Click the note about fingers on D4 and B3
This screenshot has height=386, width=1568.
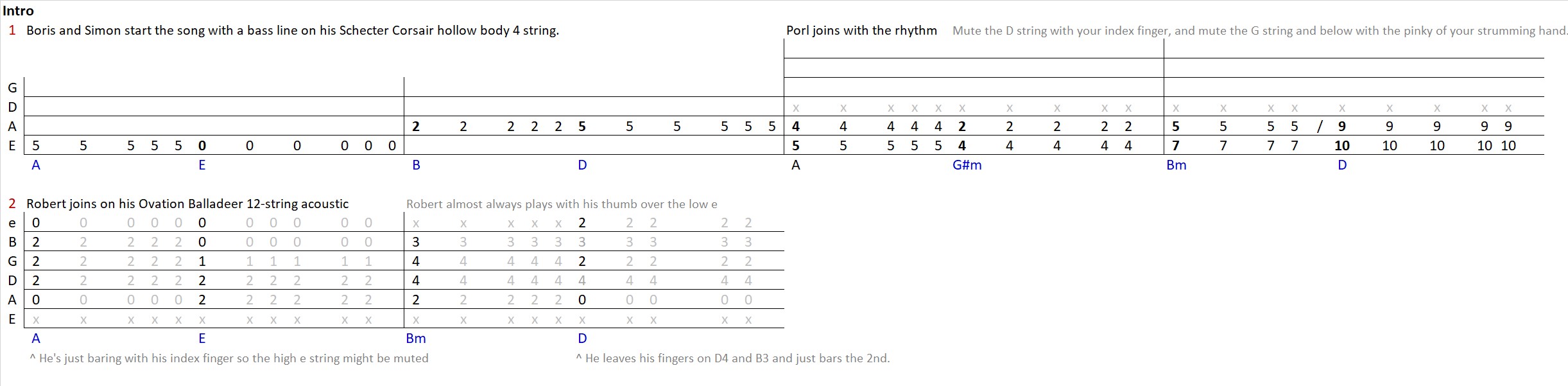click(733, 358)
